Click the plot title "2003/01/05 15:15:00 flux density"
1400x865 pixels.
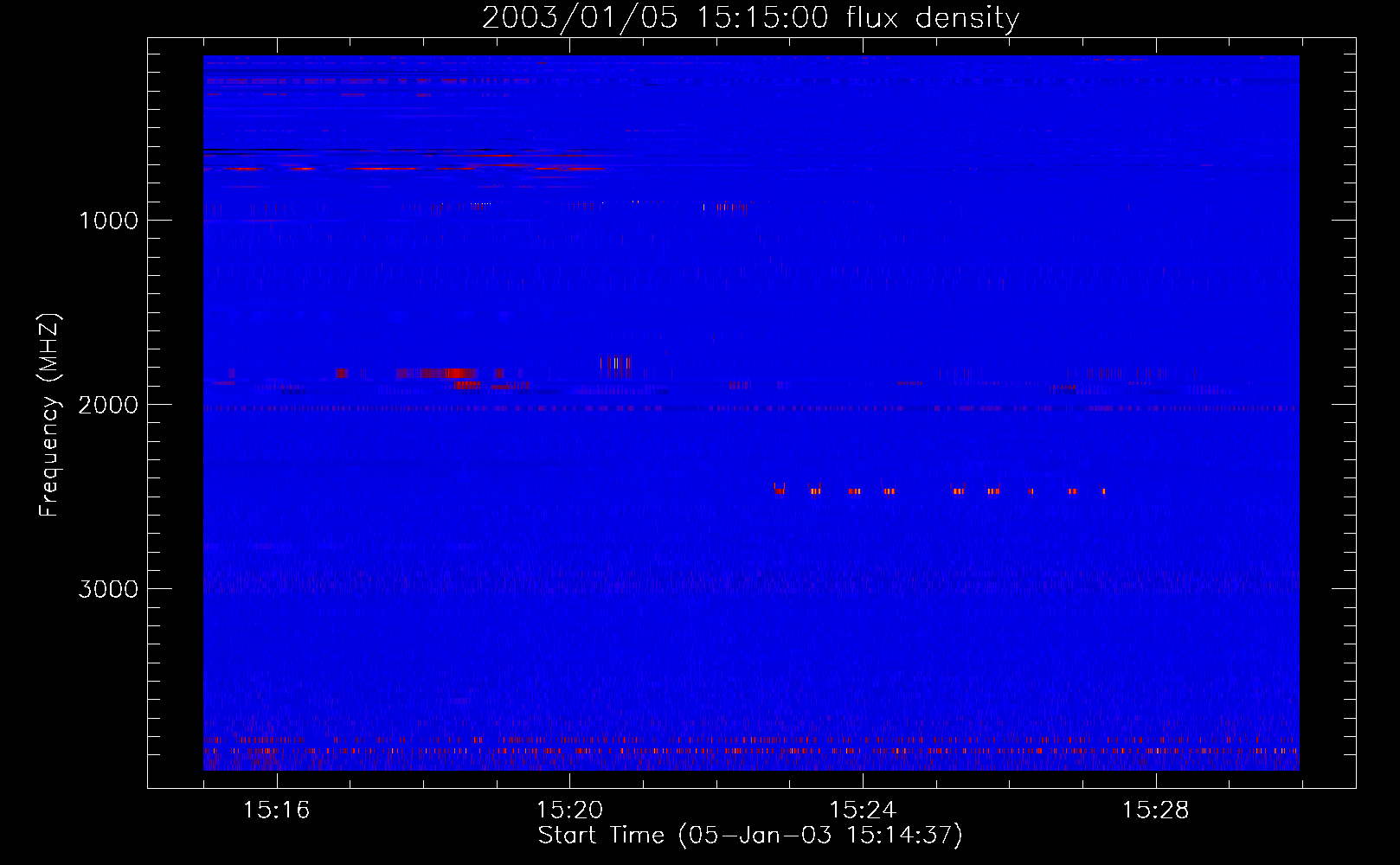(750, 18)
